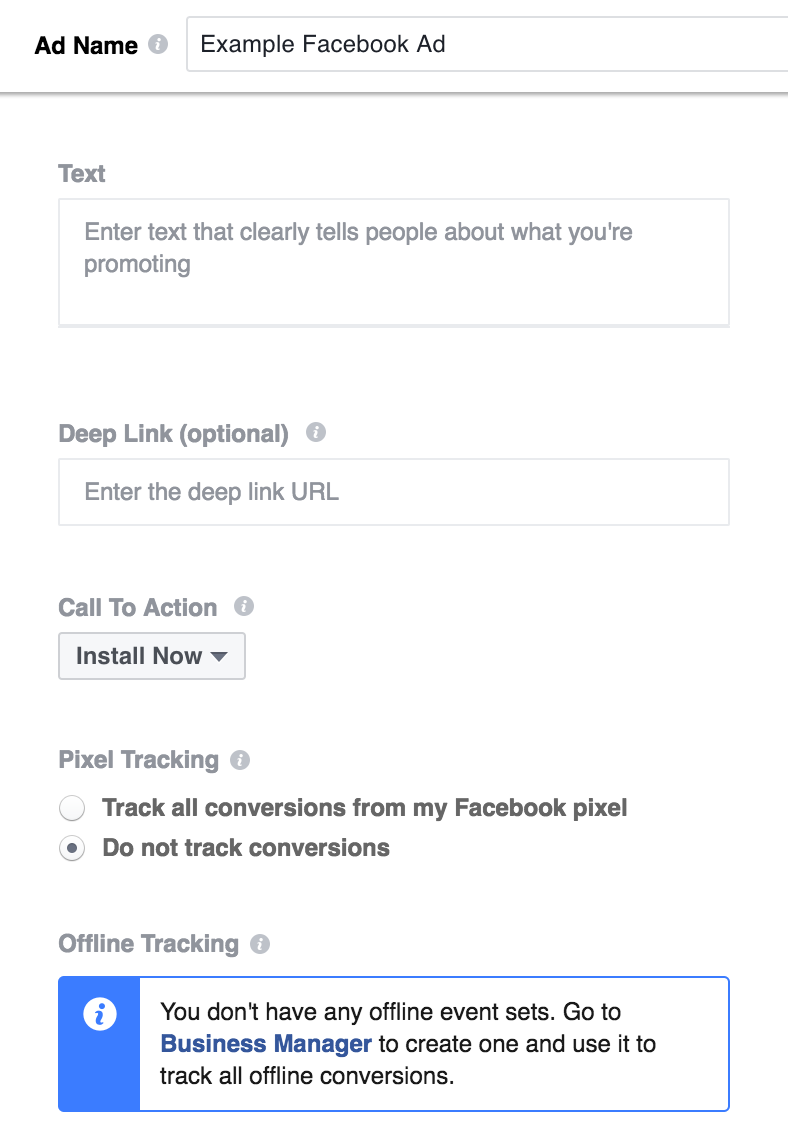Select Track all conversions from my Facebook pixel
The width and height of the screenshot is (788, 1122).
[x=72, y=808]
